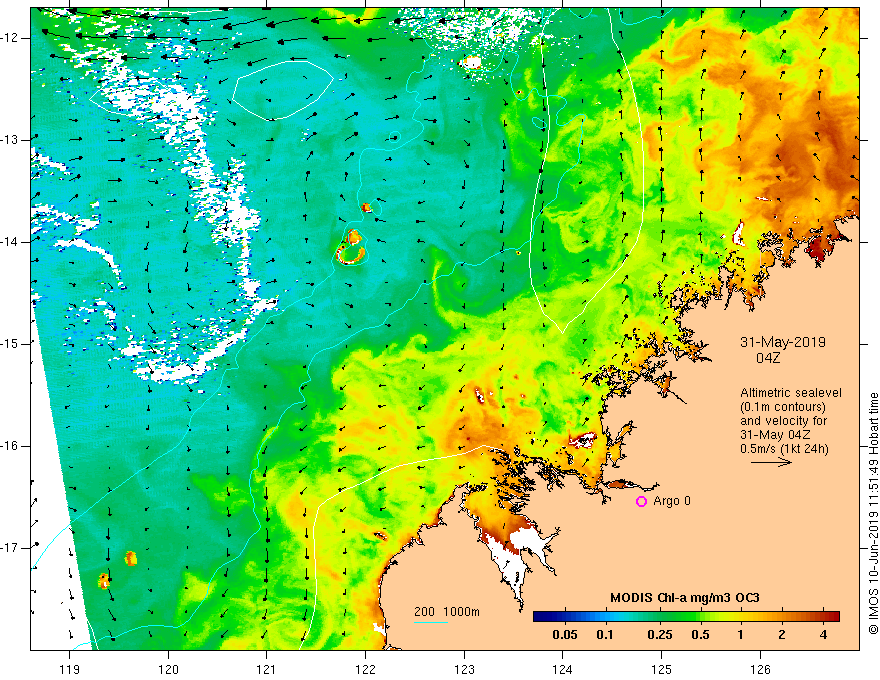Viewport: 880px width, 680px height.
Task: Click the '122' longitude axis label
Action: [x=365, y=669]
